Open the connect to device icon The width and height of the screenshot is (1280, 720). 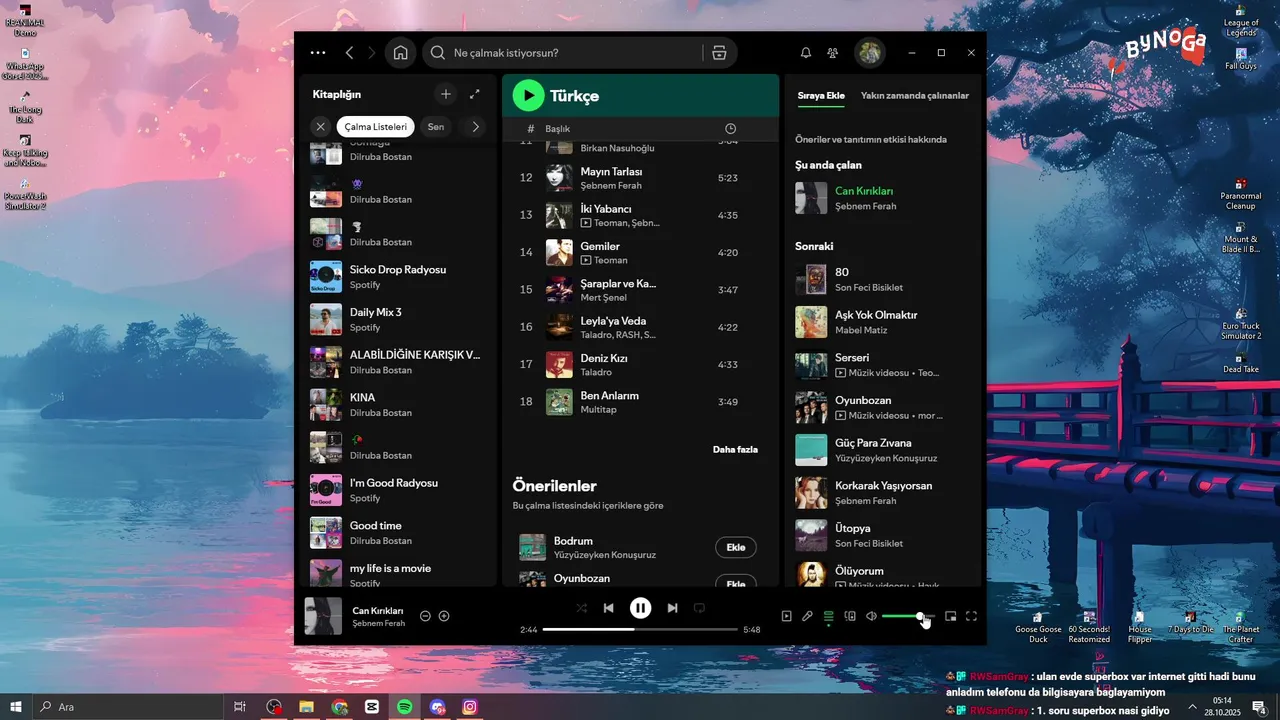[850, 616]
